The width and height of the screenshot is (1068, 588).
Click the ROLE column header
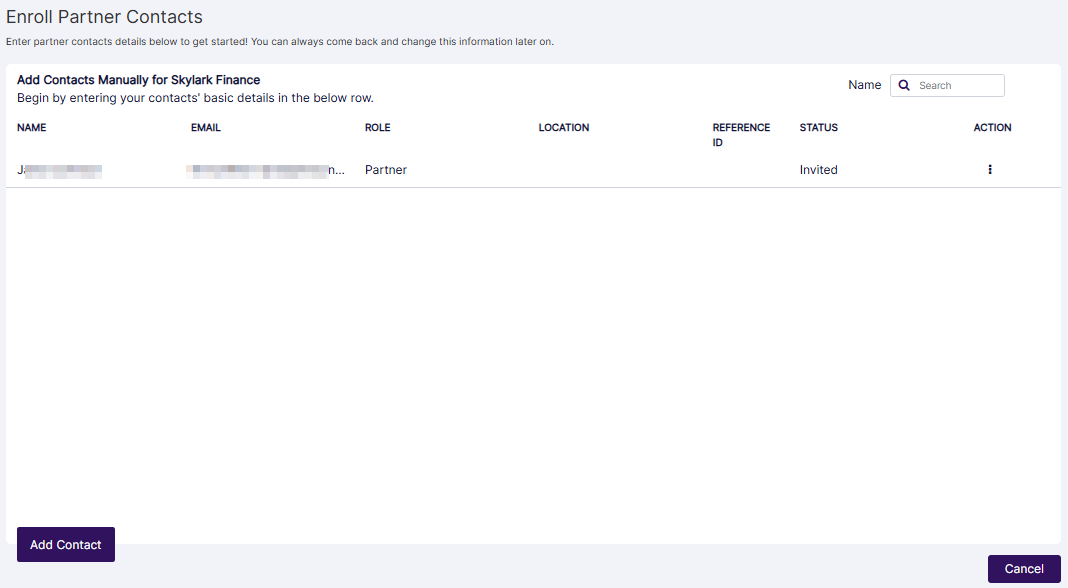pyautogui.click(x=378, y=127)
